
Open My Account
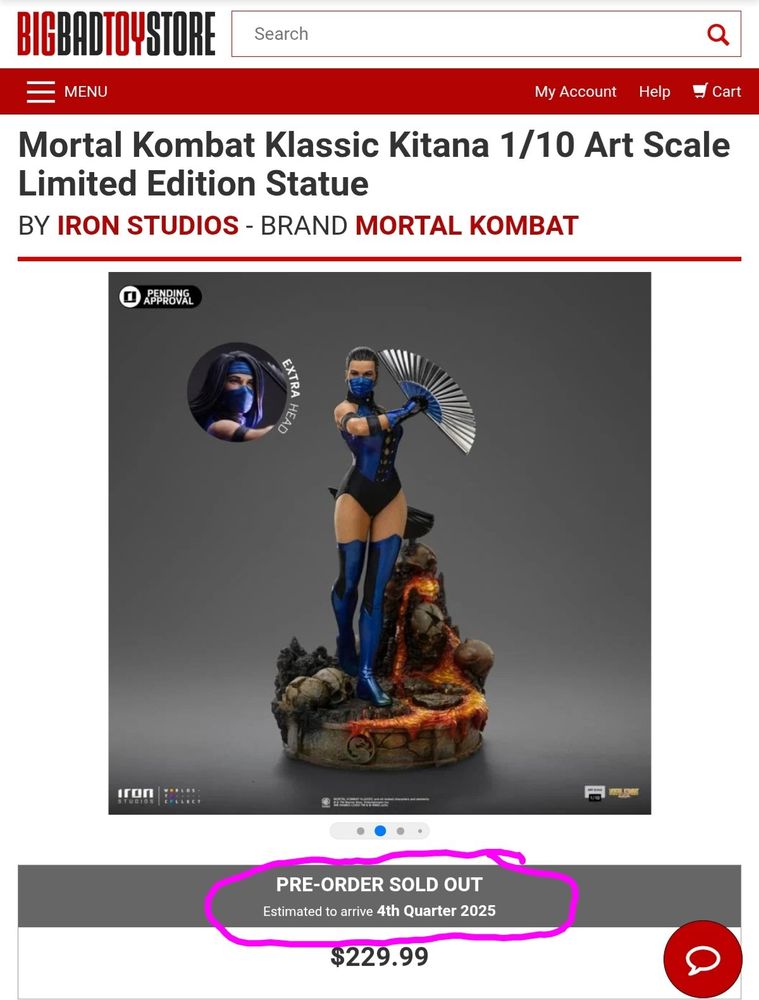pos(575,92)
